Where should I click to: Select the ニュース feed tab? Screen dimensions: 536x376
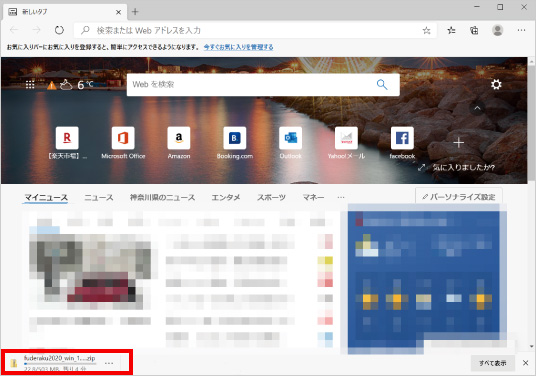[98, 197]
